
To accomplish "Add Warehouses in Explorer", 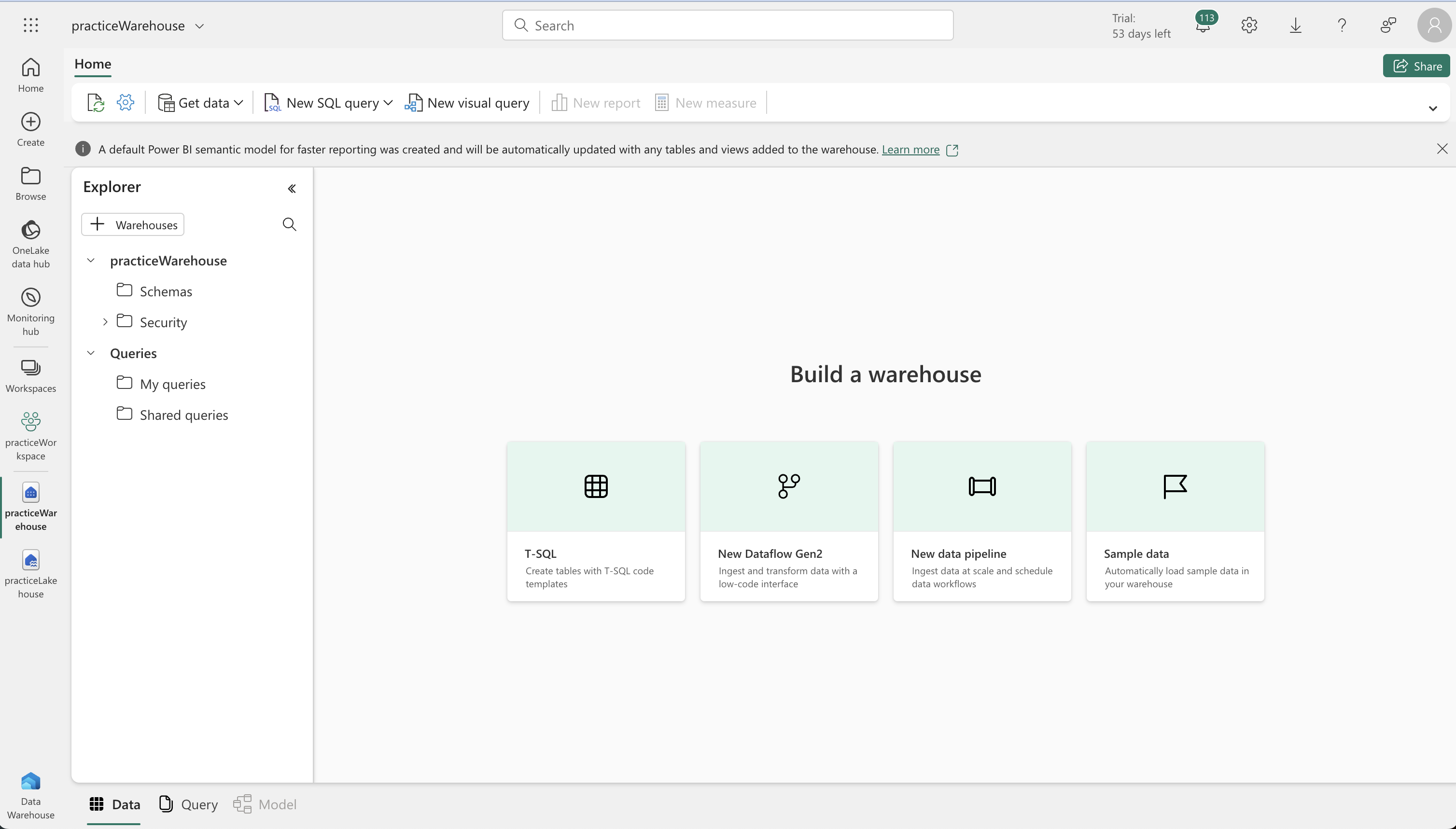I will click(x=133, y=224).
